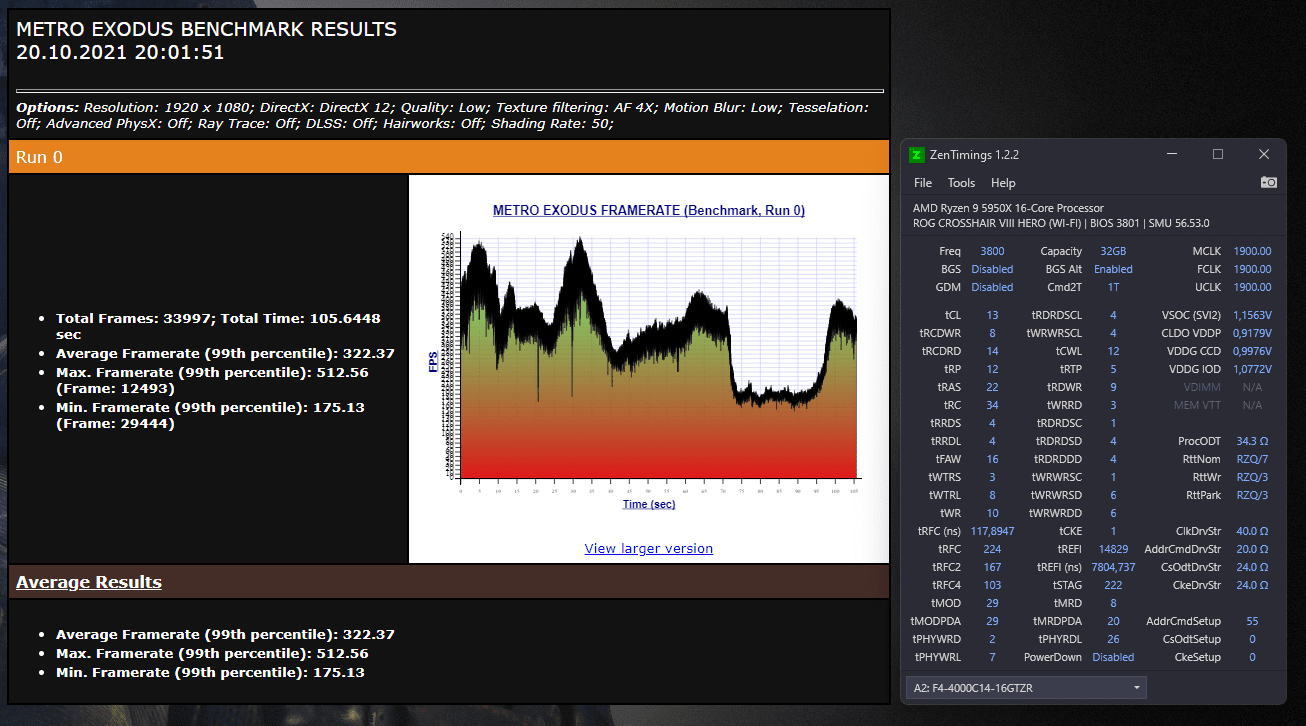Close the ZenTimings window
Screen dimensions: 1306x726
point(1264,154)
